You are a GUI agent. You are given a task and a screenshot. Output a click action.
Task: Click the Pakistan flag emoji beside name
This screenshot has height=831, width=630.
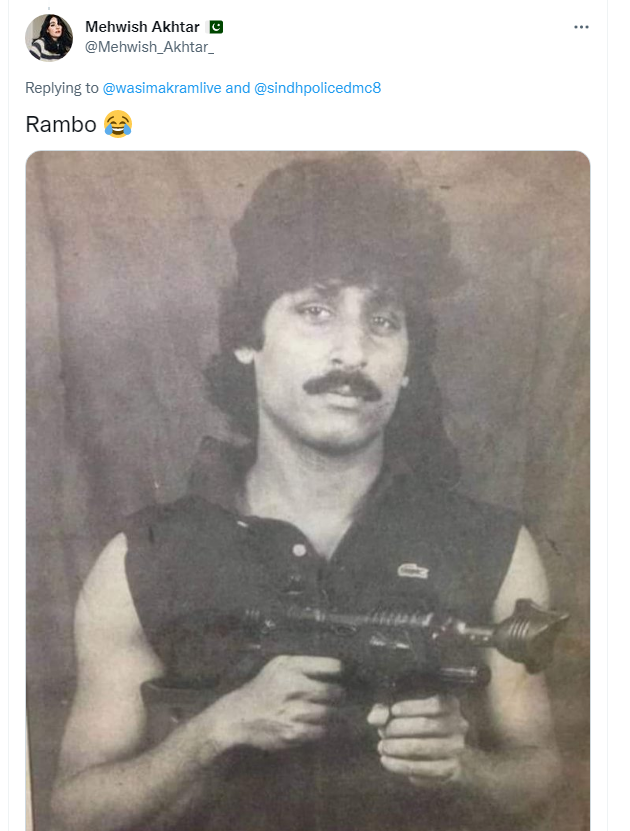point(216,27)
